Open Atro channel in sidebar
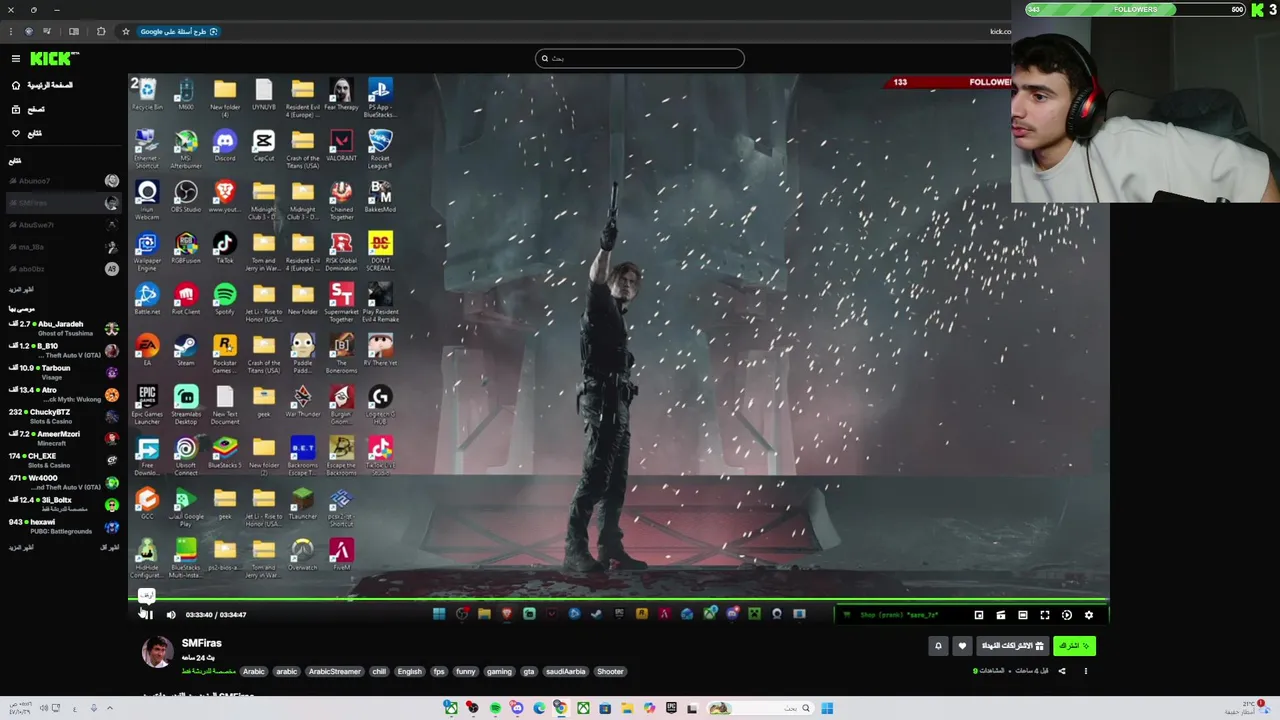1280x720 pixels. [63, 394]
